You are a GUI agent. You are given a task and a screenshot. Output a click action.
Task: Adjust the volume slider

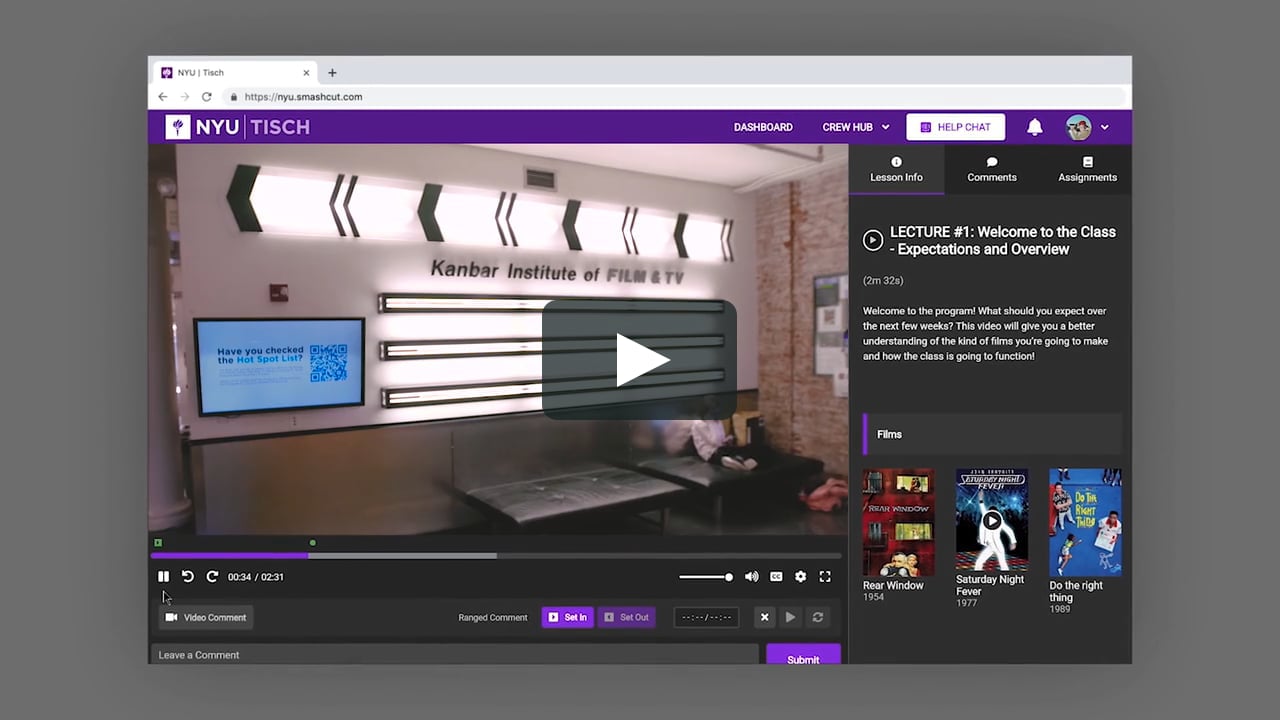click(706, 577)
